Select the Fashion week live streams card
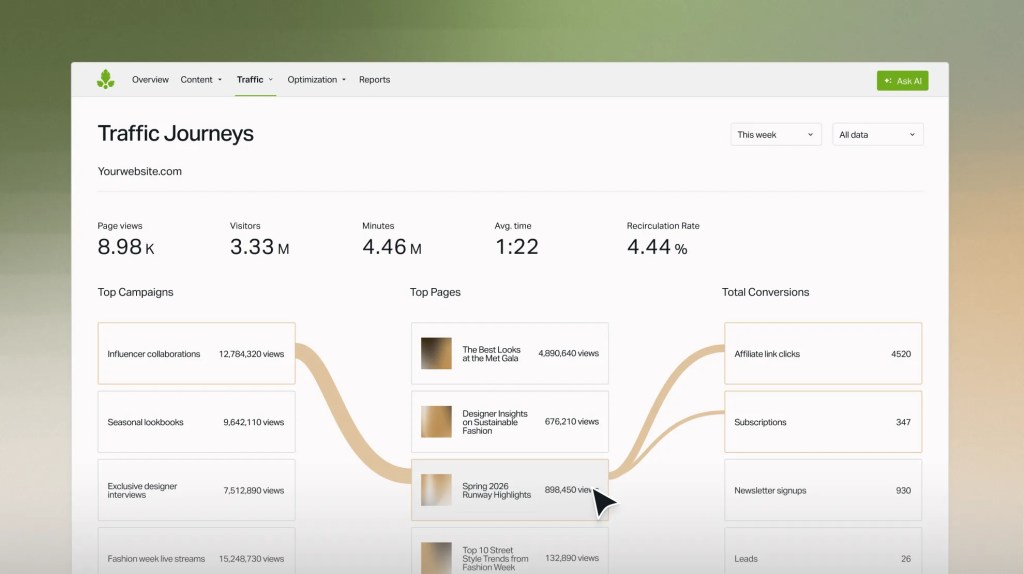The image size is (1024, 574). click(x=197, y=551)
